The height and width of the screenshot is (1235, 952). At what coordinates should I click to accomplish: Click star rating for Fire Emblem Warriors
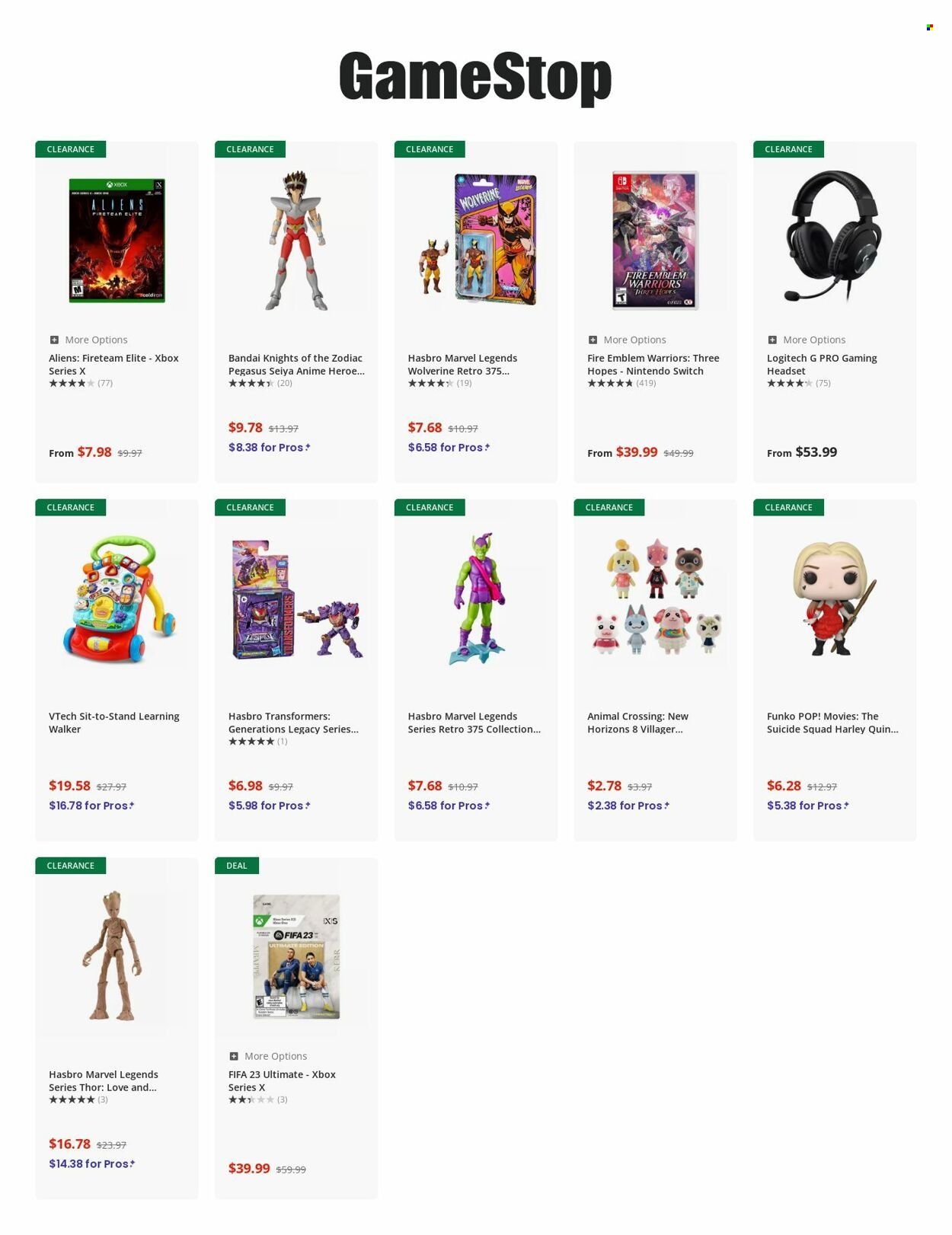[610, 383]
